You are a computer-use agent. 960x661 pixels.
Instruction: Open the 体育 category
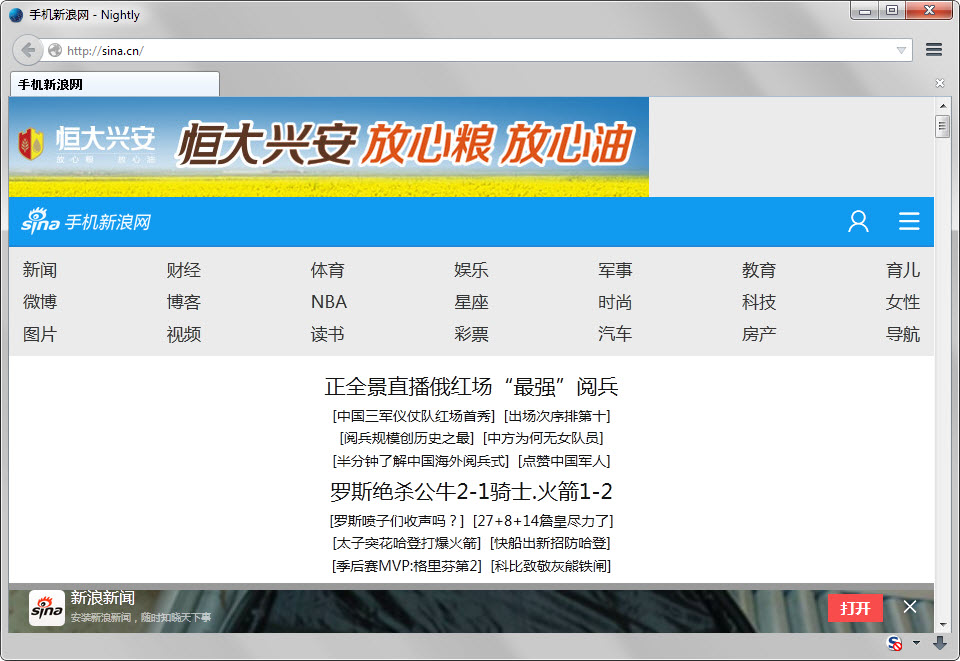pyautogui.click(x=328, y=270)
